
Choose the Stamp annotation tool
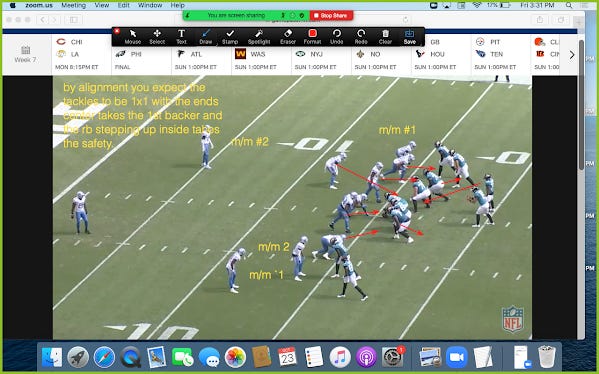click(230, 37)
